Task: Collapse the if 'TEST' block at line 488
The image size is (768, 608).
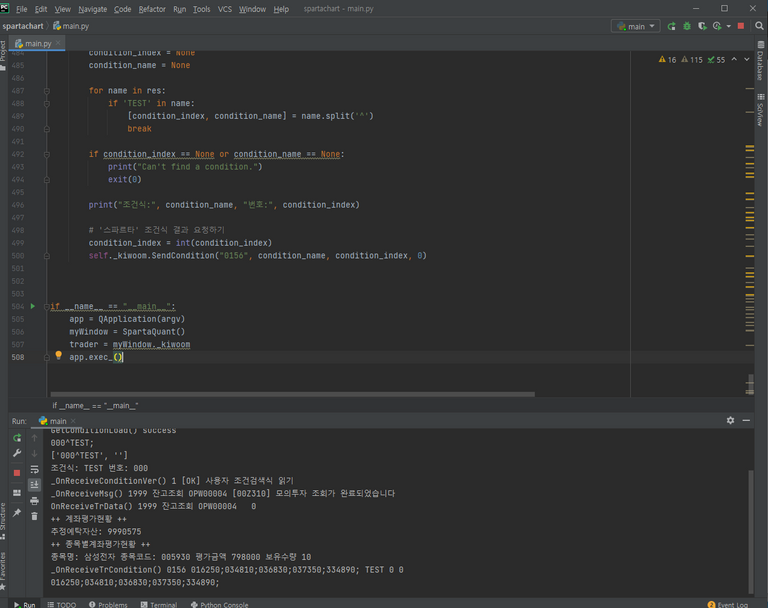Action: click(x=47, y=103)
